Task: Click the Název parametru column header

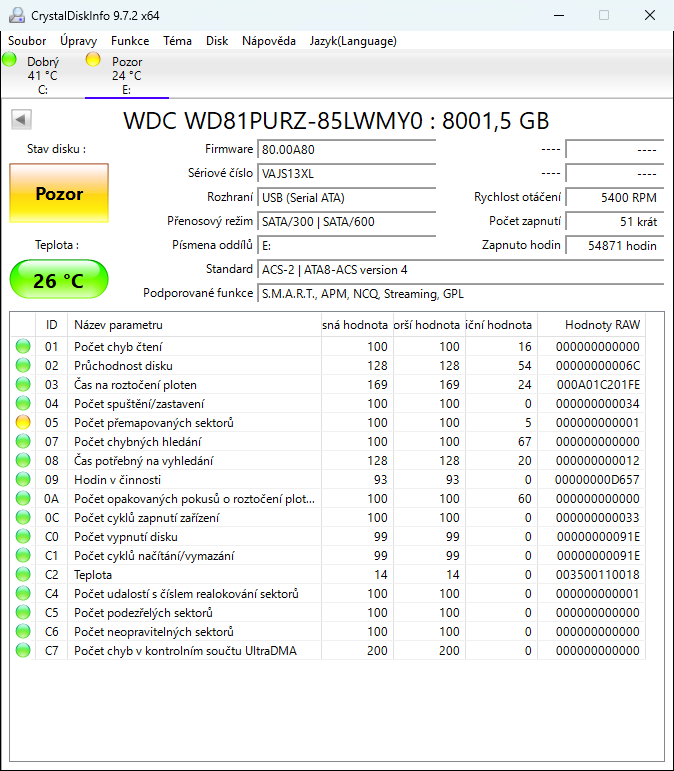Action: tap(194, 325)
